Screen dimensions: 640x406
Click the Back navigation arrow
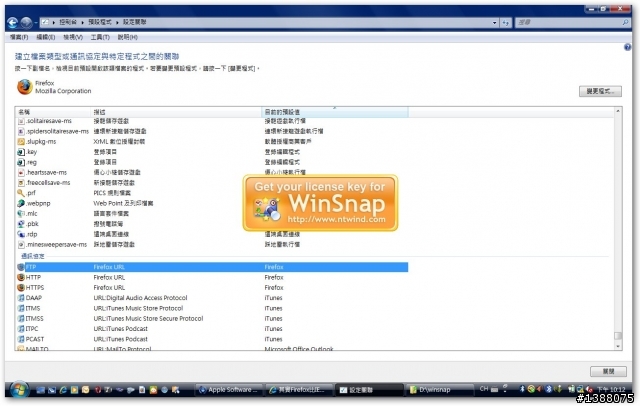(12, 22)
